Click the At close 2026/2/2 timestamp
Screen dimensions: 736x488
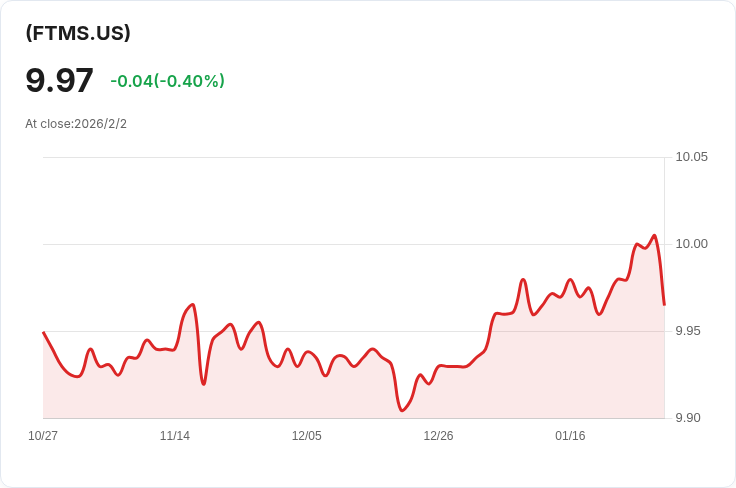coord(76,124)
